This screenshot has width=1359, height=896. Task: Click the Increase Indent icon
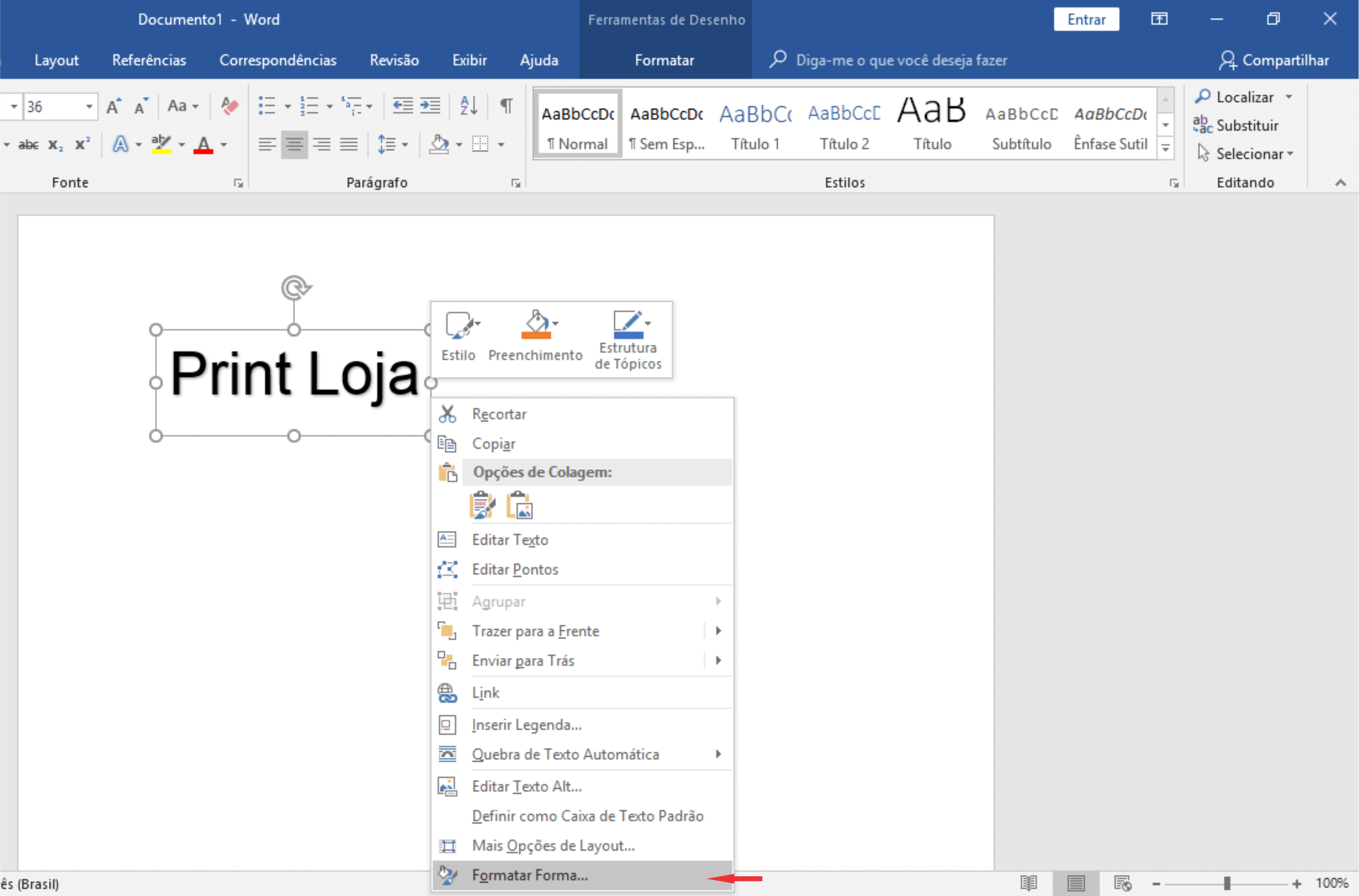(430, 106)
